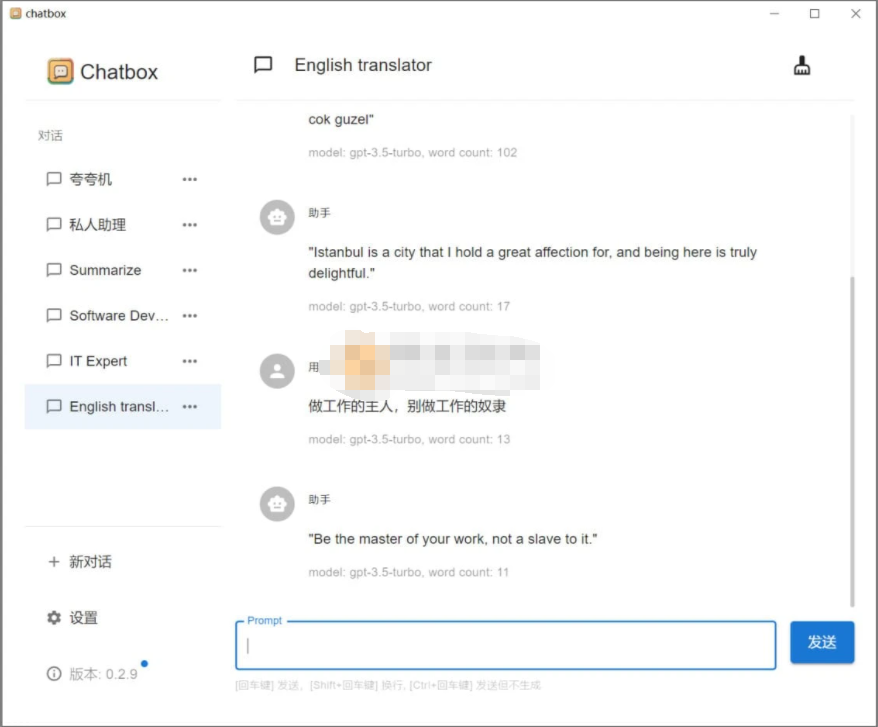Viewport: 878px width, 727px height.
Task: Click the assistant robot avatar icon
Action: coord(276,217)
